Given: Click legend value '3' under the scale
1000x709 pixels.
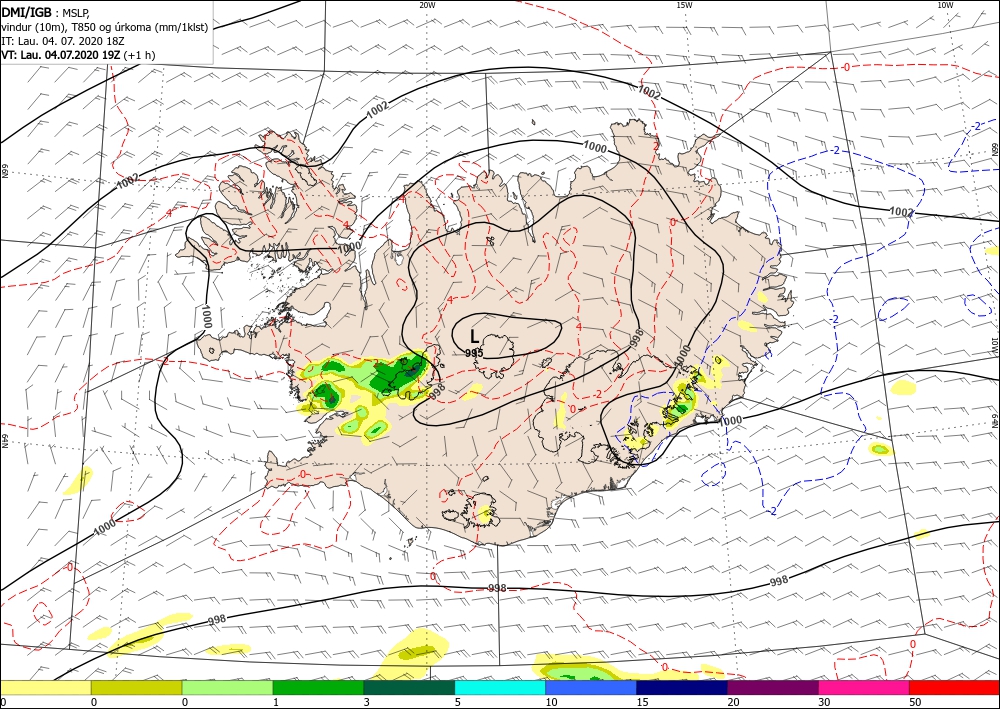Looking at the screenshot, I should click(x=366, y=702).
